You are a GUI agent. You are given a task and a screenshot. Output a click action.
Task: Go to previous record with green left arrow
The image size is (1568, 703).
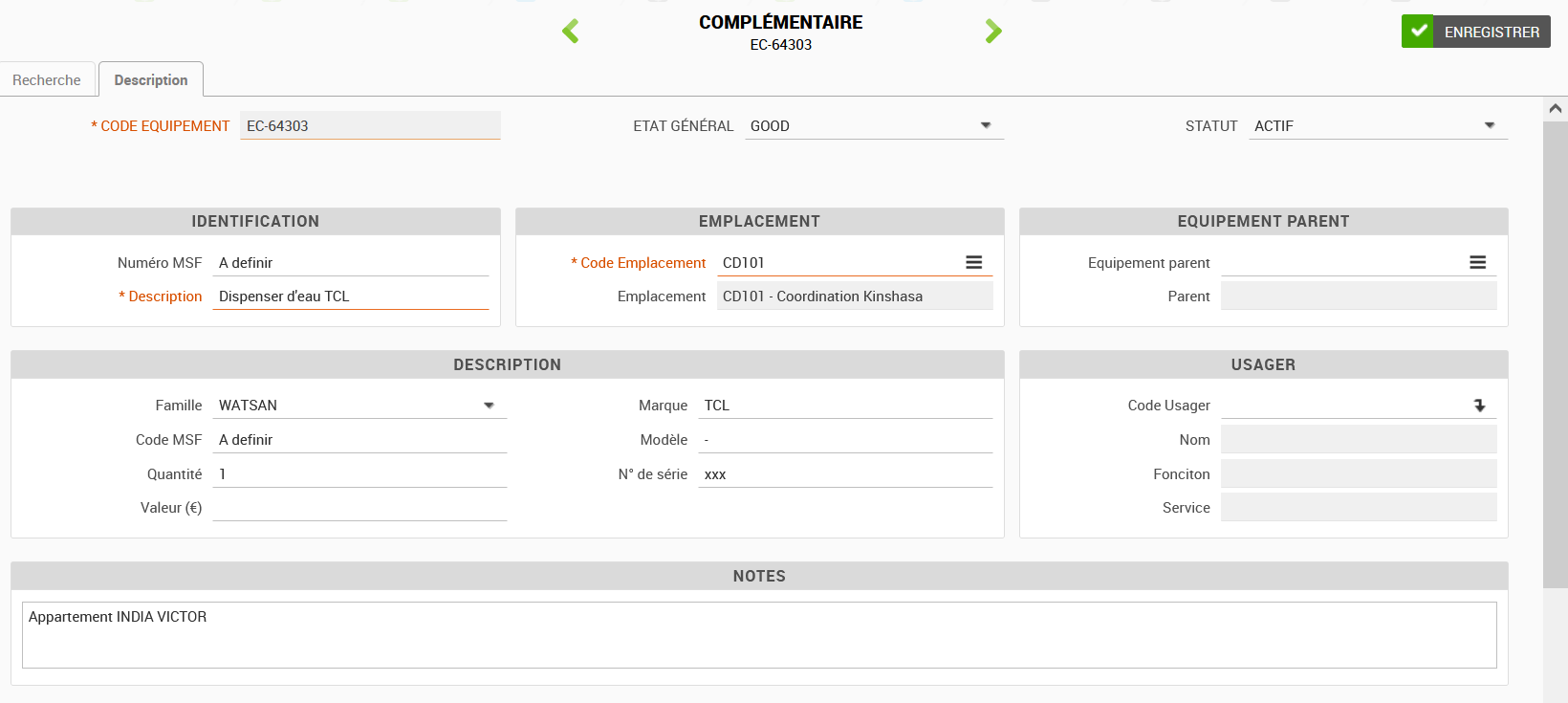point(571,32)
